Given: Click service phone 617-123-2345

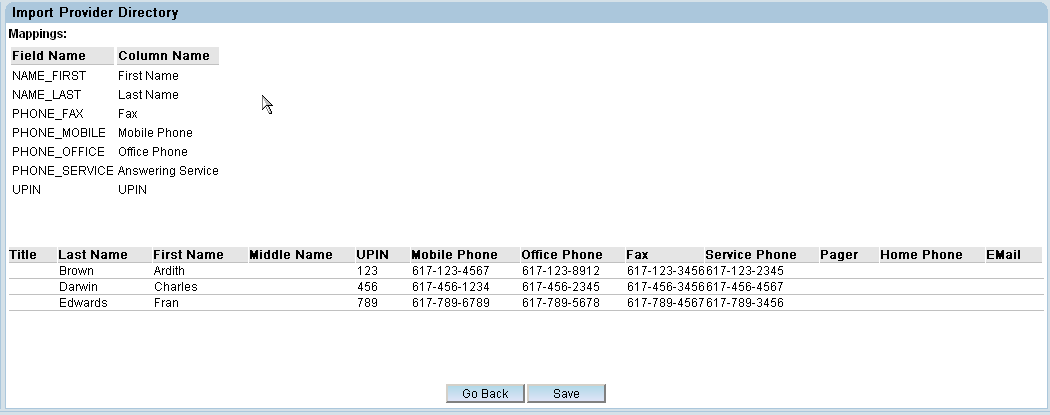Looking at the screenshot, I should 745,271.
